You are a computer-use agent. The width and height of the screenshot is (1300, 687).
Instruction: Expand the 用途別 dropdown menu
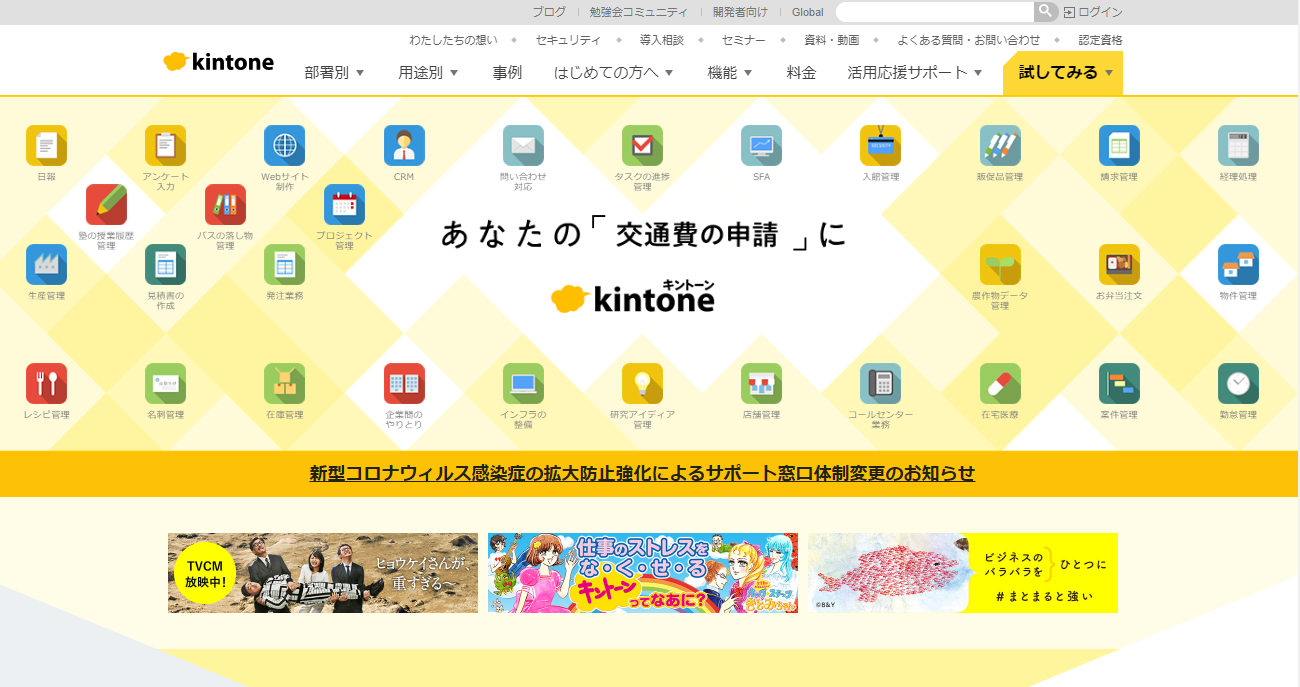428,73
